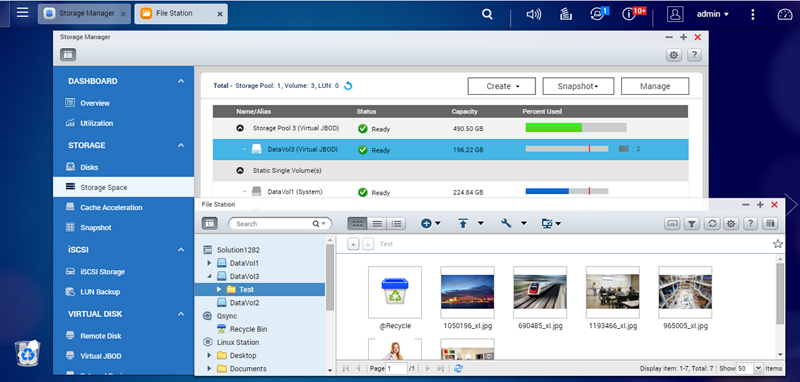Click the Manage button
The width and height of the screenshot is (800, 382).
pos(655,86)
